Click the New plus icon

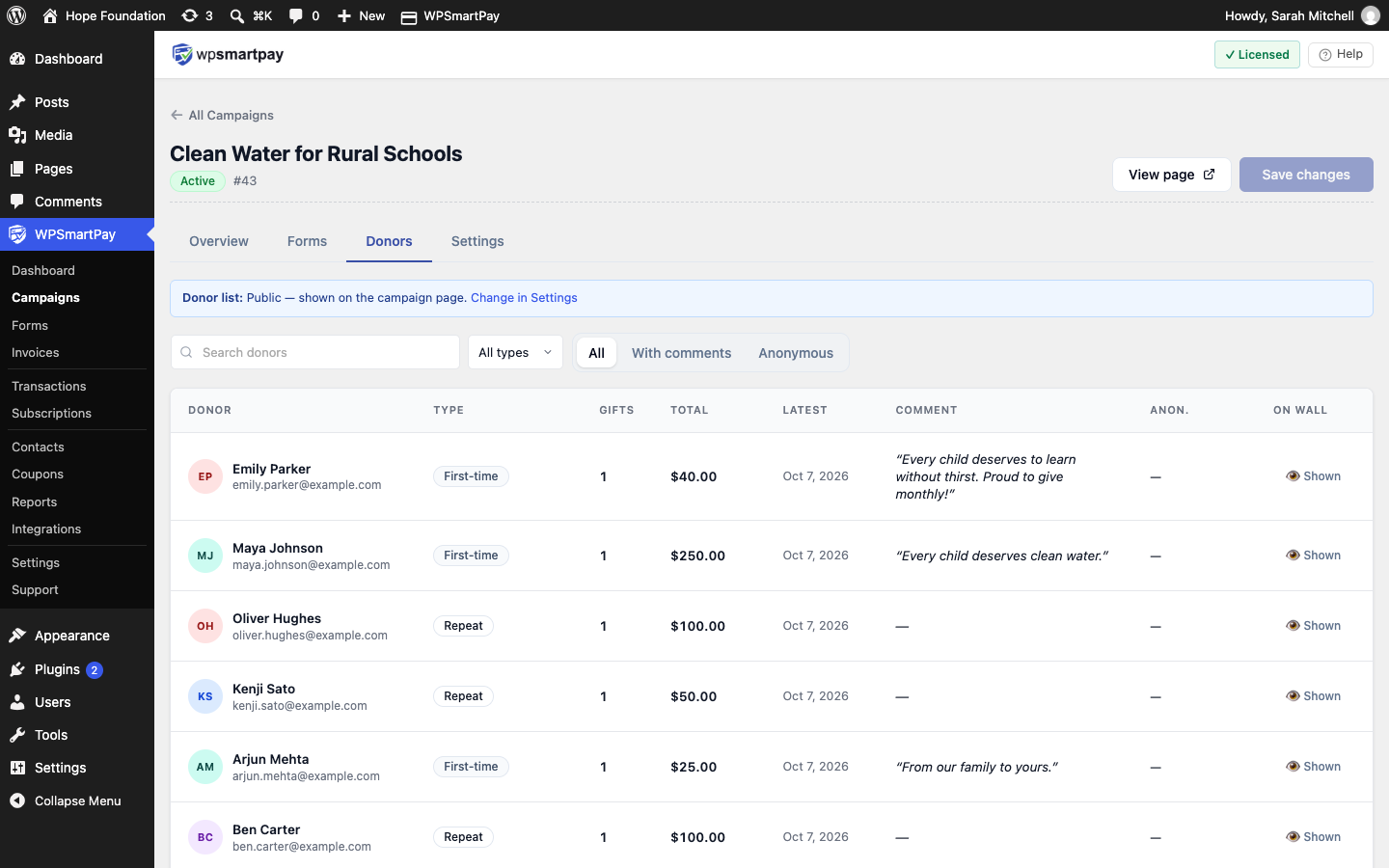[344, 15]
